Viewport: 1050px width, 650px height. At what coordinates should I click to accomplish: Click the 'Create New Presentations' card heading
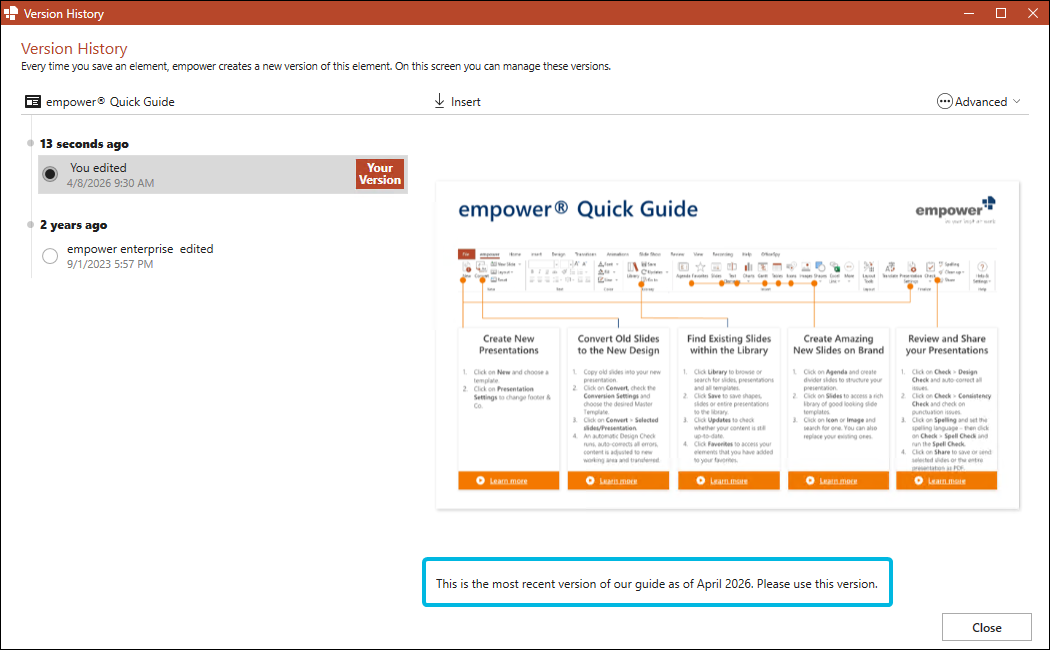point(508,344)
